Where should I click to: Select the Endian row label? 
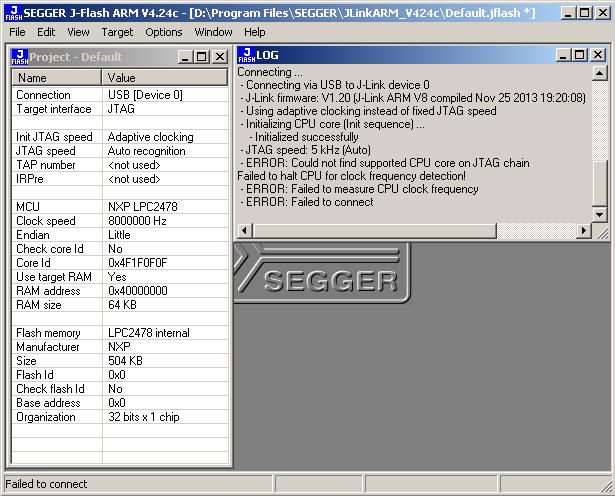click(33, 235)
